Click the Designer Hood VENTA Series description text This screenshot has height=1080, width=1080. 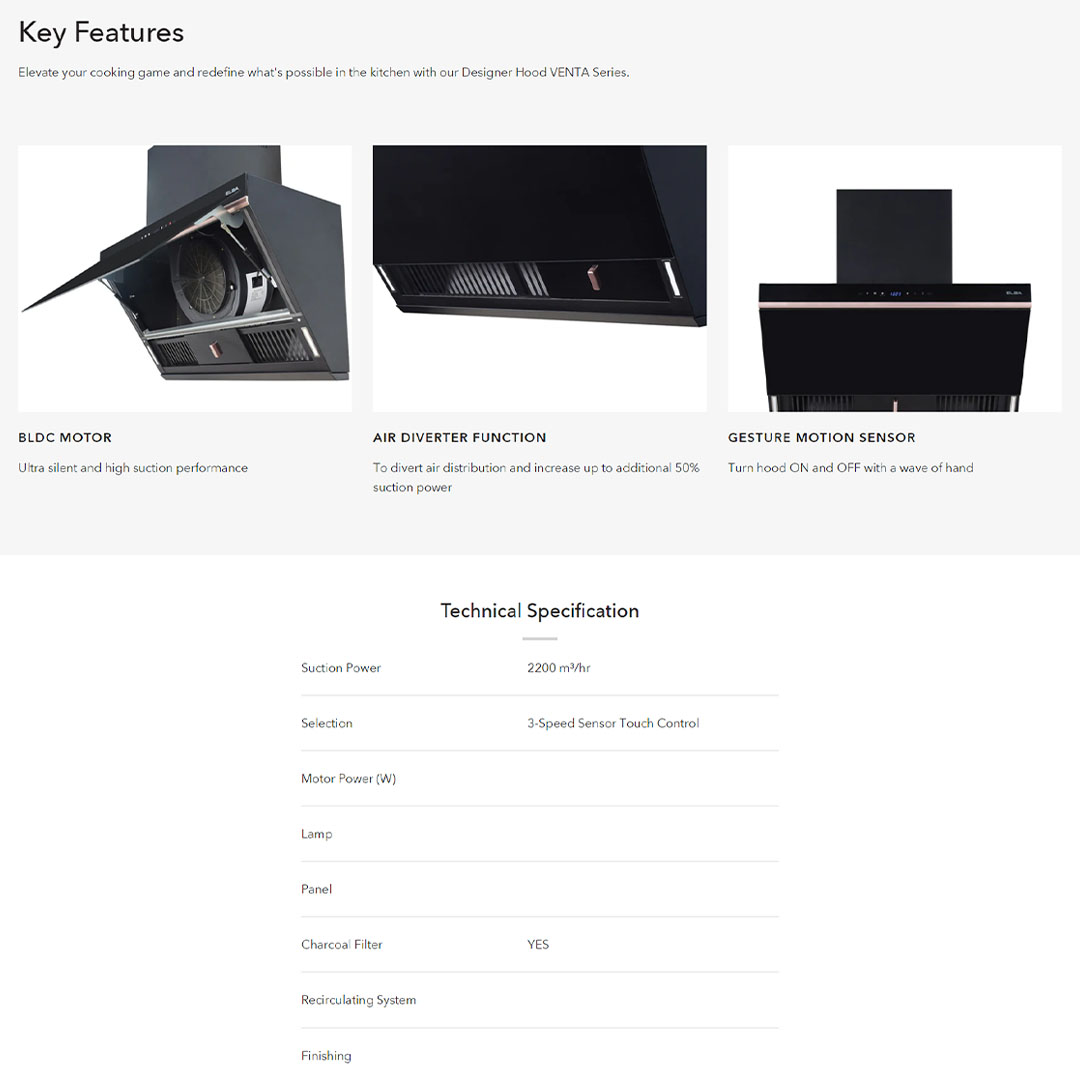[x=324, y=72]
